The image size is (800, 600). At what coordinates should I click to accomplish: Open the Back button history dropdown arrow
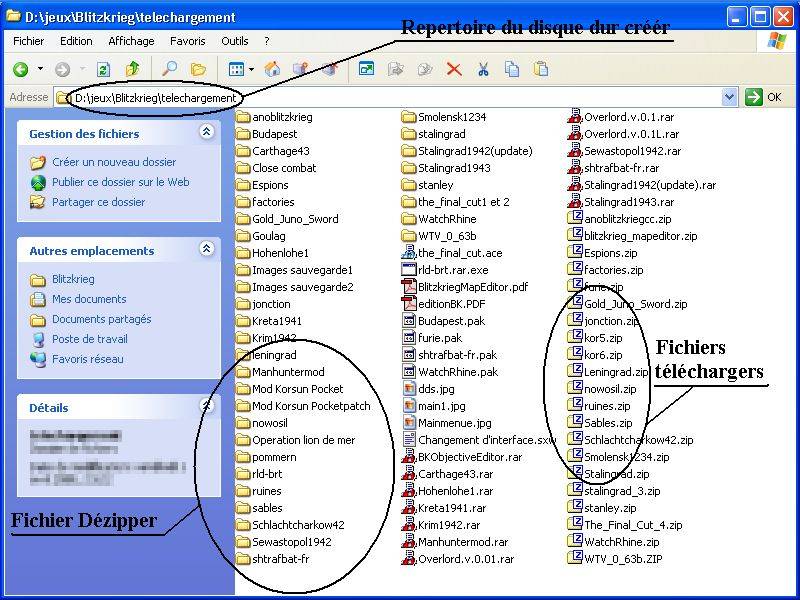41,69
